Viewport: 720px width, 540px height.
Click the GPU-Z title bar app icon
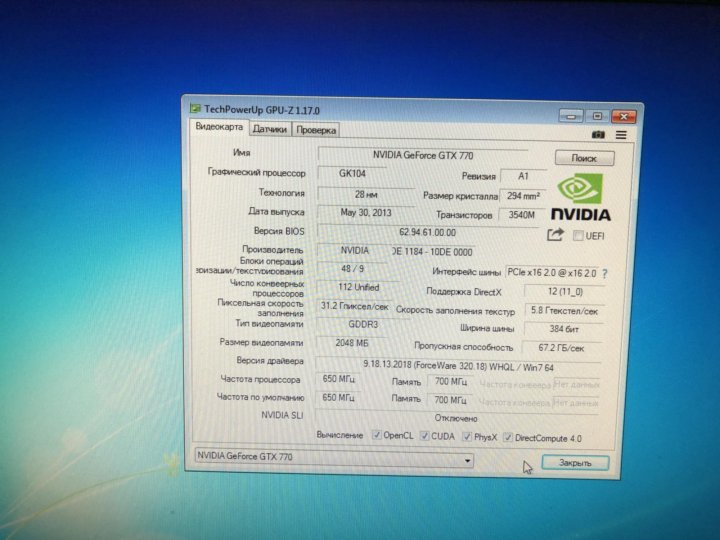tap(196, 108)
